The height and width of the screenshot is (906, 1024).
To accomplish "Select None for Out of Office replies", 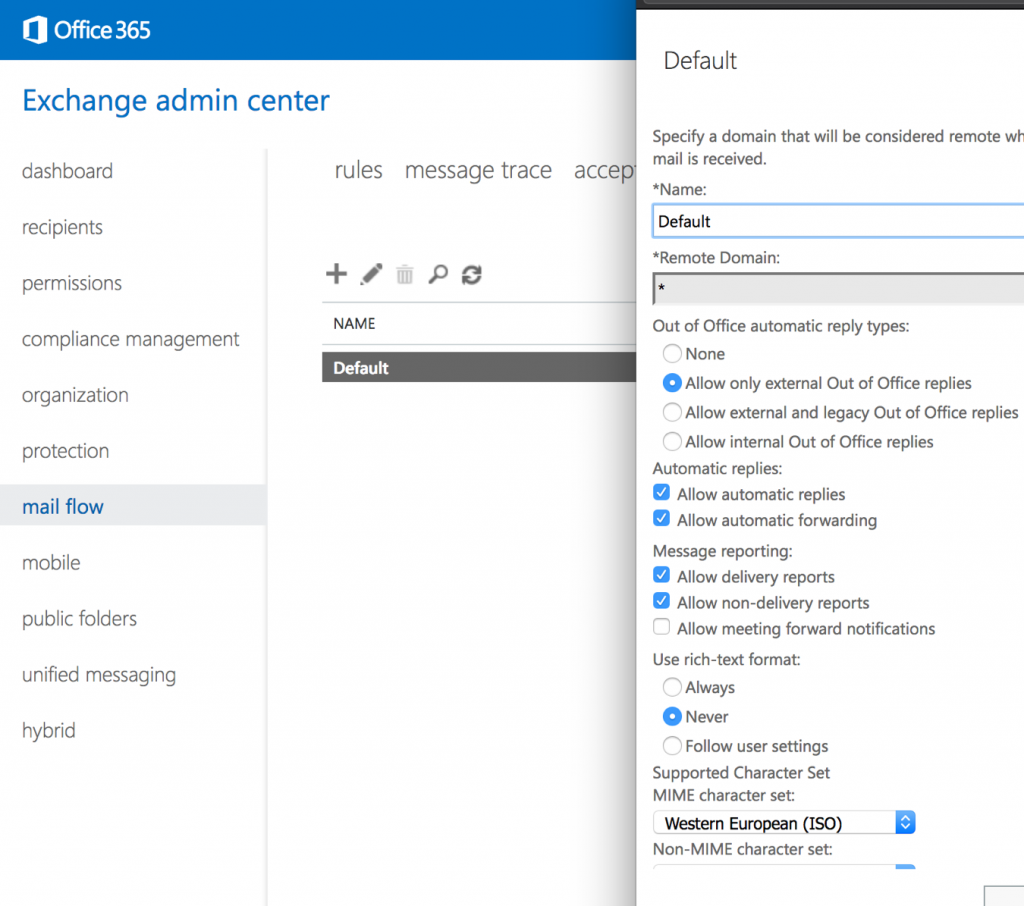I will 672,353.
